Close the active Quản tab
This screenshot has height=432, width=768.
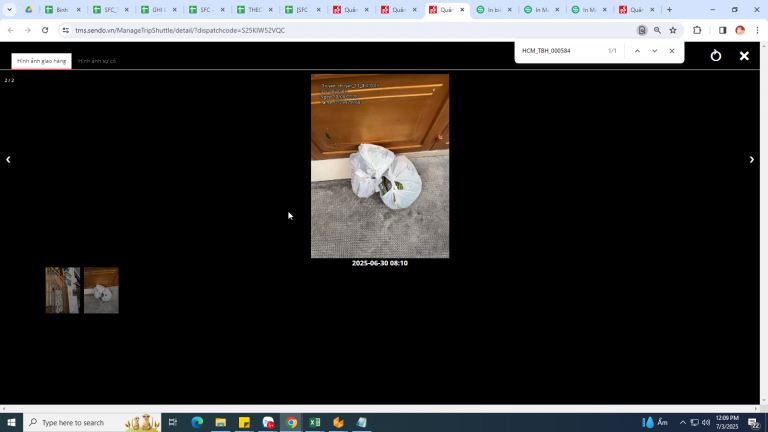pos(462,10)
